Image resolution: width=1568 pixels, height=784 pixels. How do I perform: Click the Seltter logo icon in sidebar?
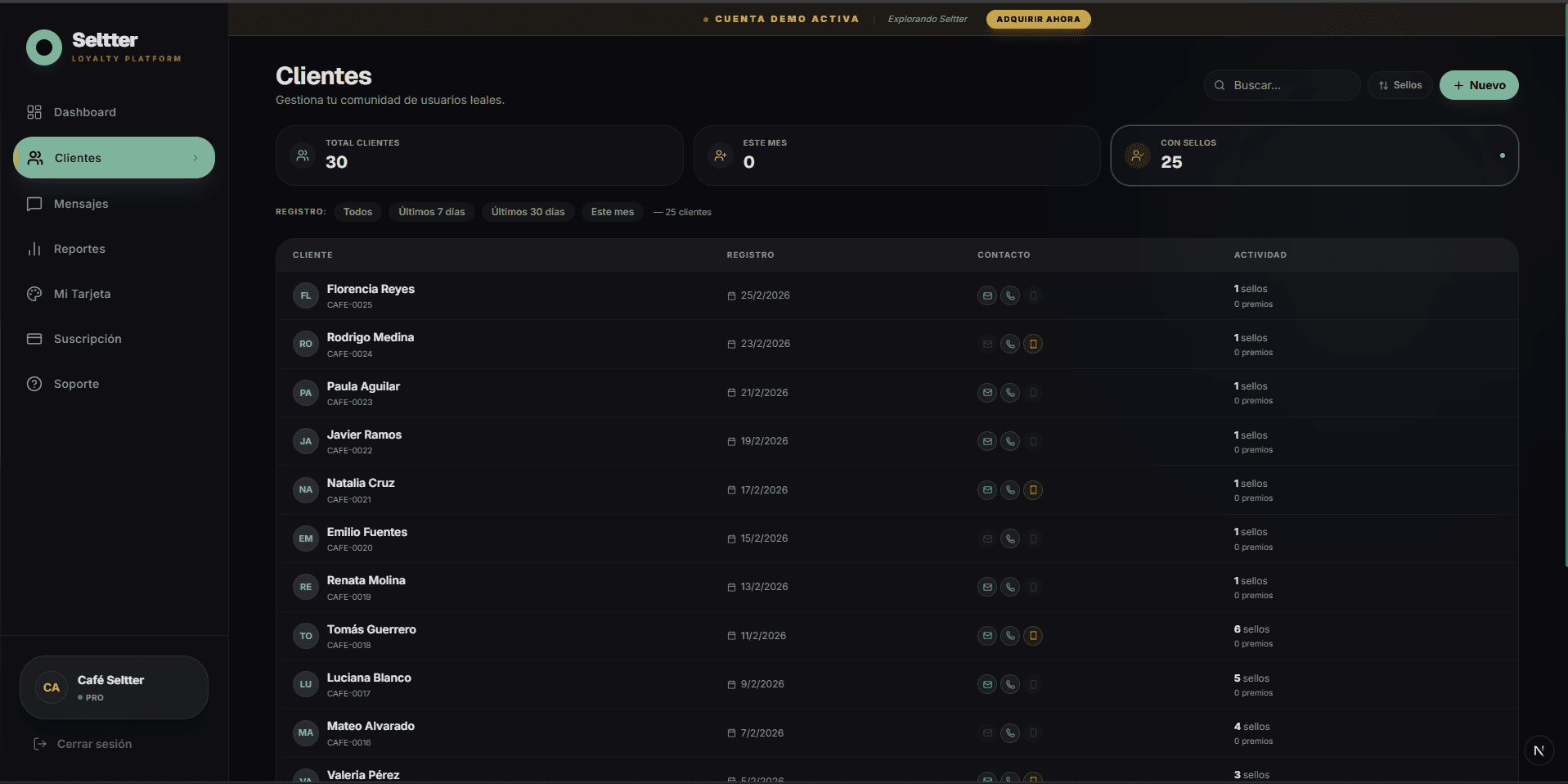coord(44,47)
